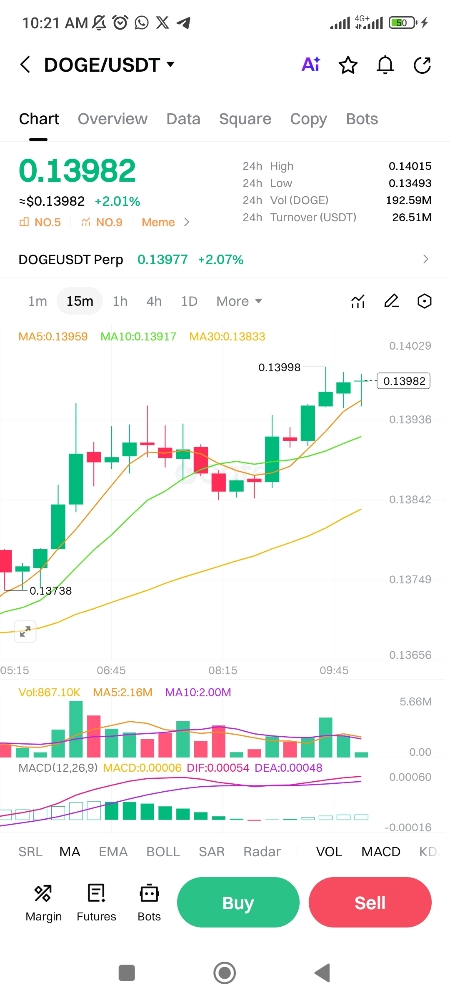
Task: Add DOGE/USDT to favorites star
Action: (x=348, y=64)
